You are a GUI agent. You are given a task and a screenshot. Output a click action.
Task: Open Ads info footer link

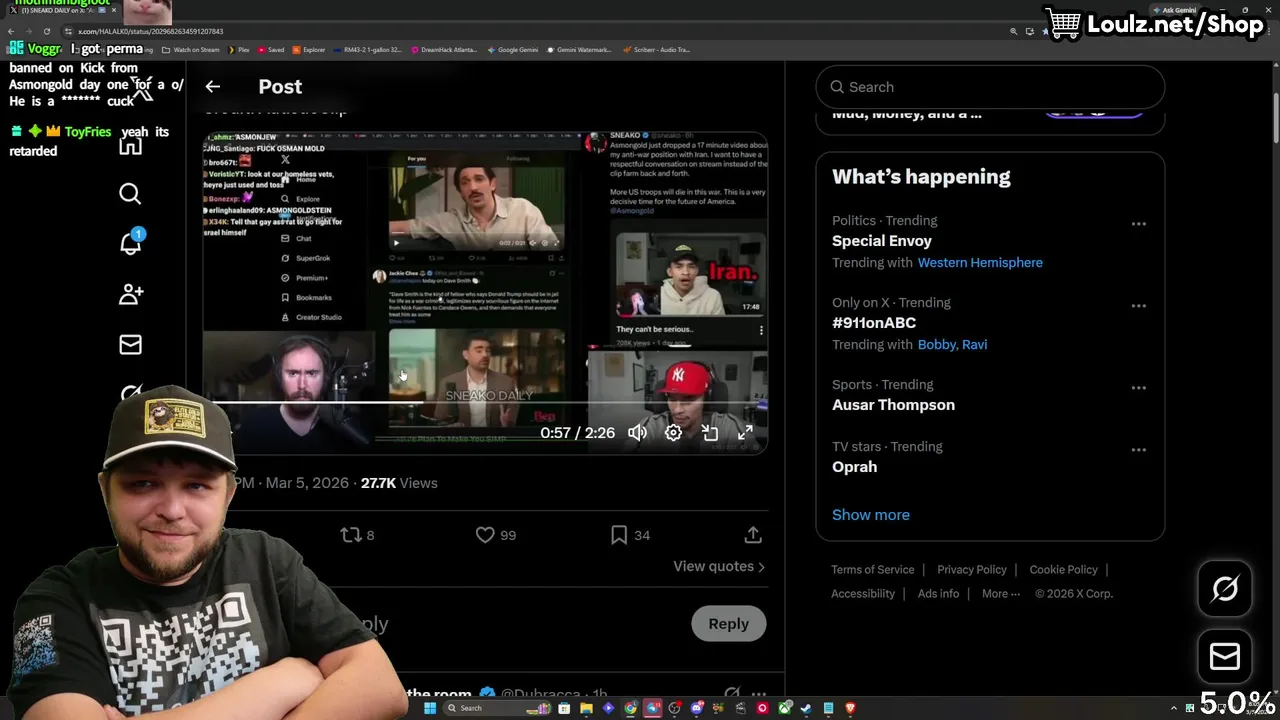[938, 593]
